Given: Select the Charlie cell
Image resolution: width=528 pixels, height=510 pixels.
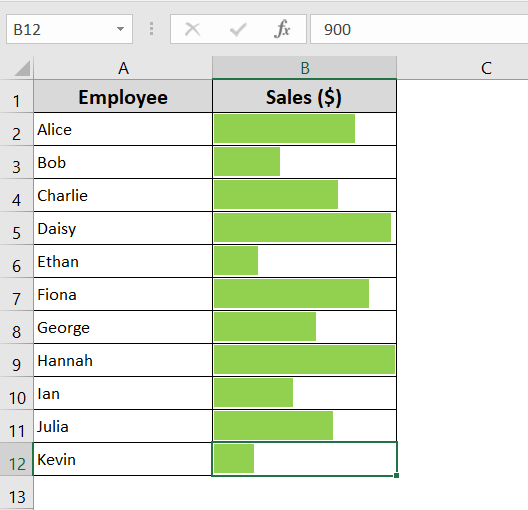Looking at the screenshot, I should [123, 195].
